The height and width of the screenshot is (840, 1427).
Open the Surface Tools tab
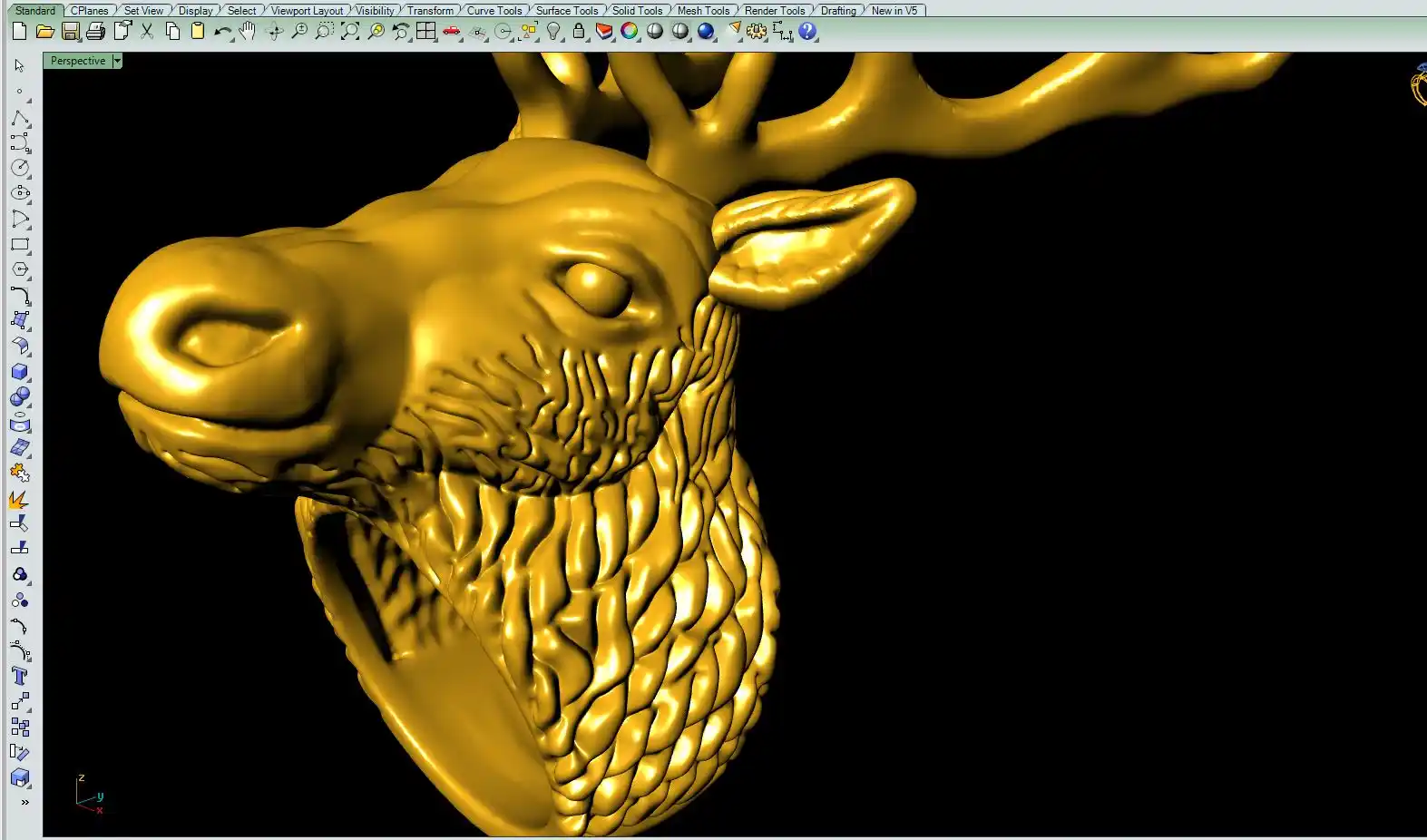[566, 11]
